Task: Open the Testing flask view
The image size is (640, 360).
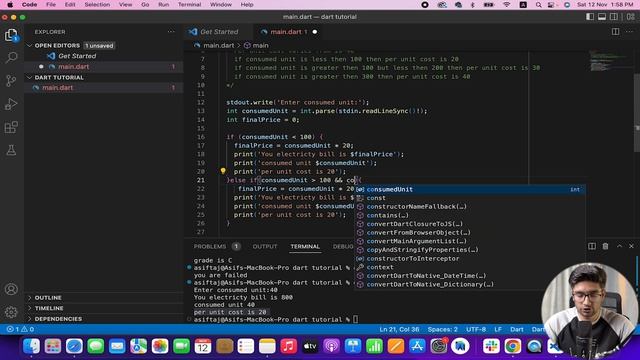Action: (11, 150)
